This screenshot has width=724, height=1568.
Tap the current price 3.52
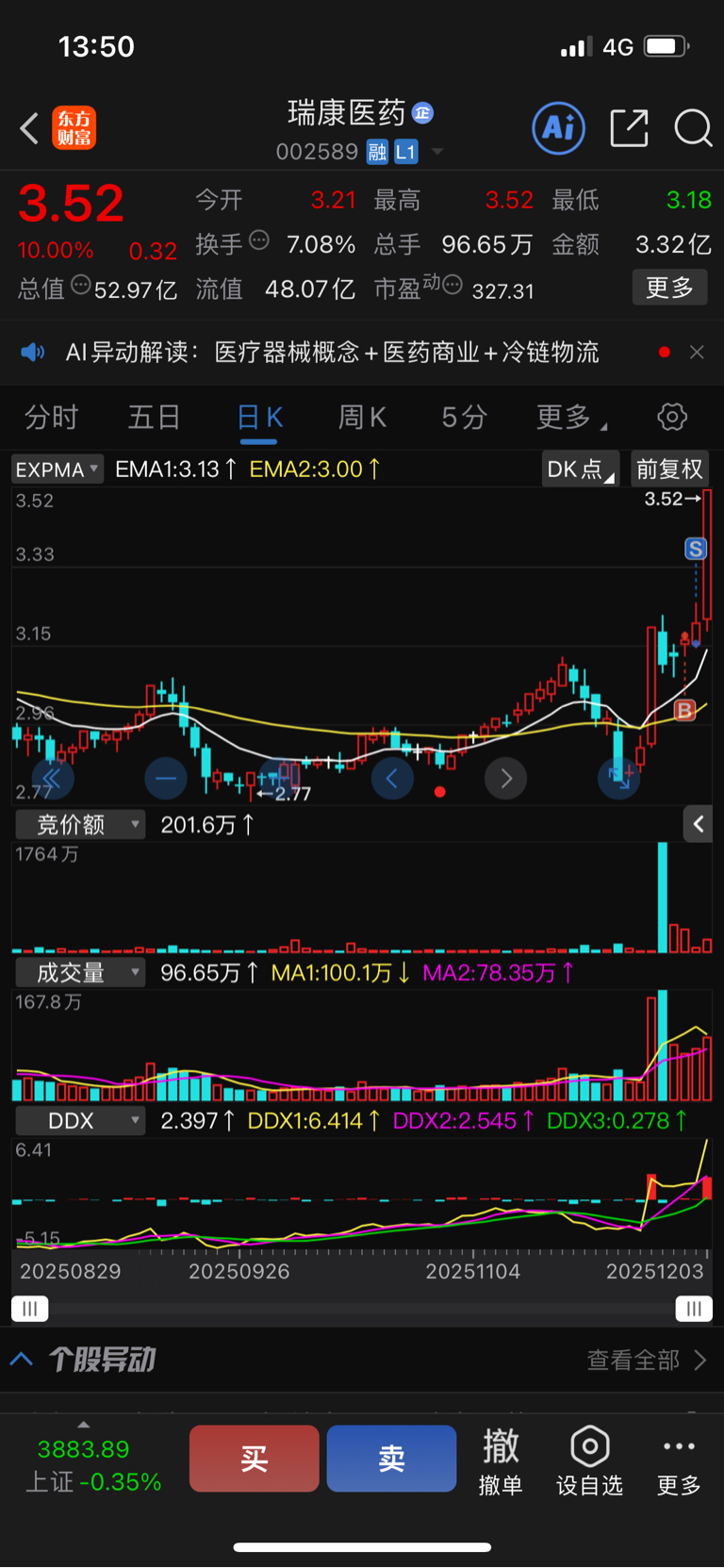pyautogui.click(x=71, y=203)
